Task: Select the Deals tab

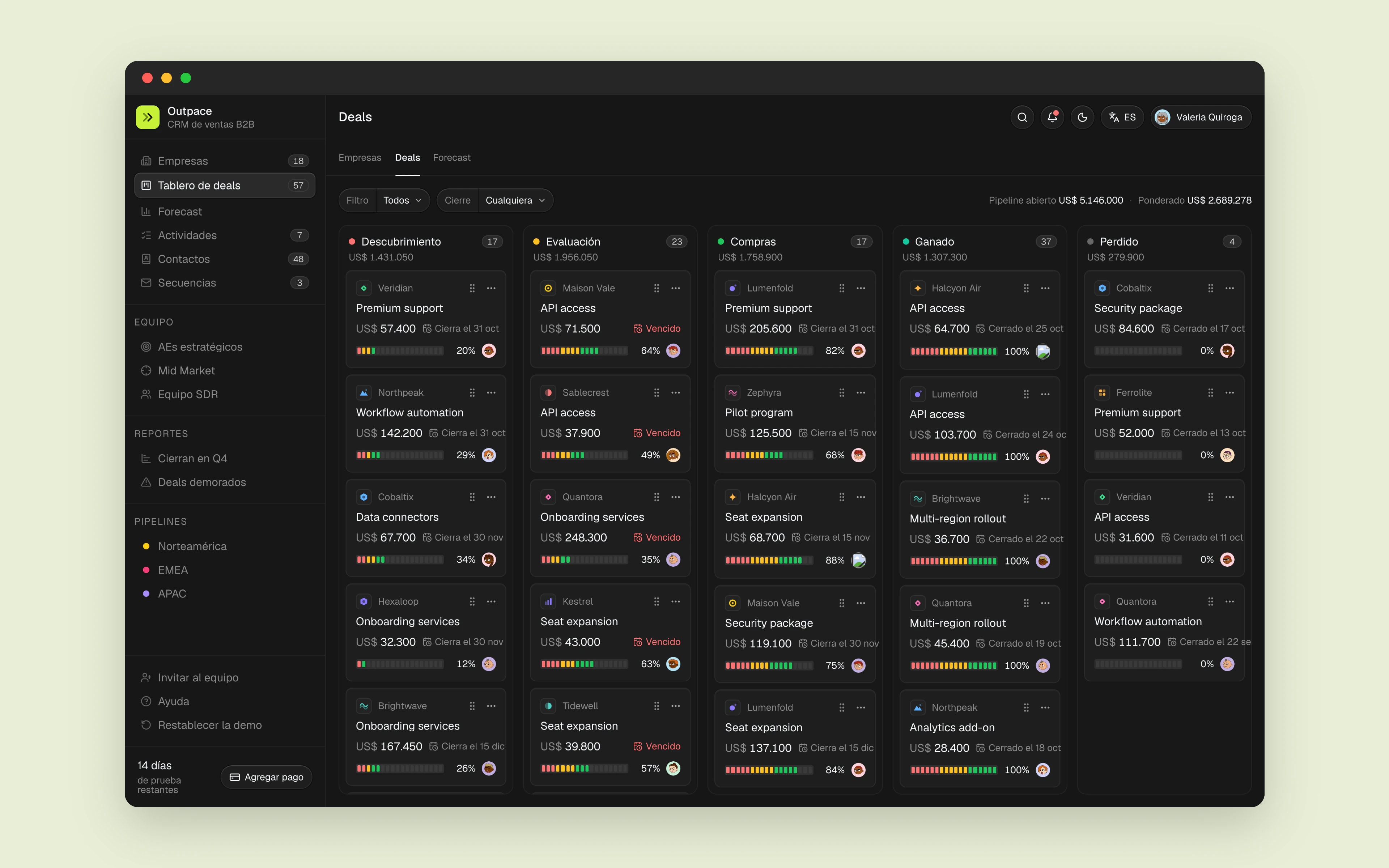Action: click(x=408, y=157)
